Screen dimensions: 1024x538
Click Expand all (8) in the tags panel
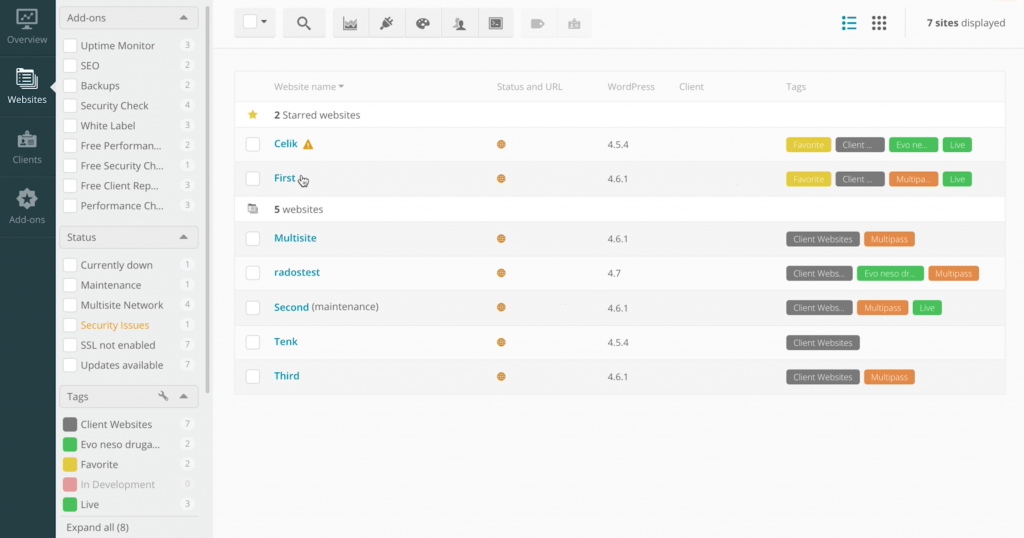(x=97, y=527)
